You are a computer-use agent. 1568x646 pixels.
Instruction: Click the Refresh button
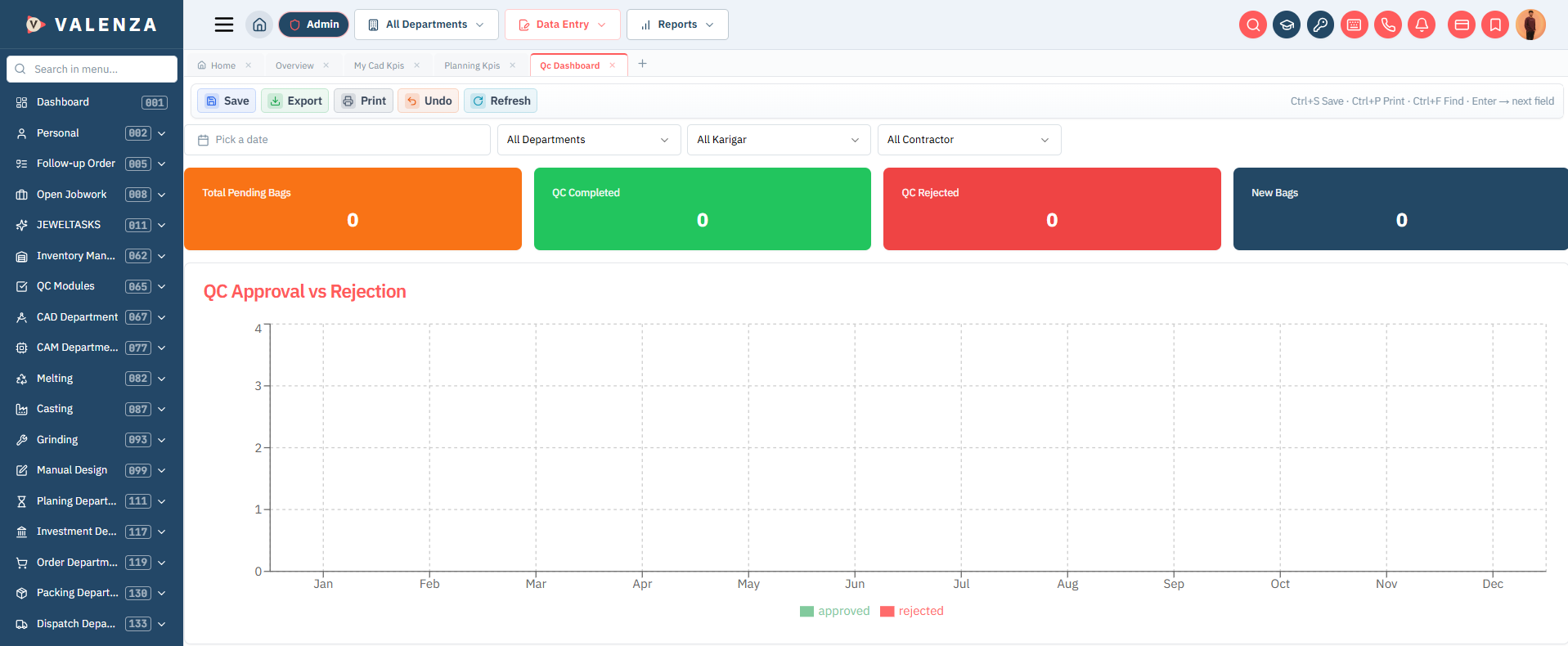pos(501,101)
